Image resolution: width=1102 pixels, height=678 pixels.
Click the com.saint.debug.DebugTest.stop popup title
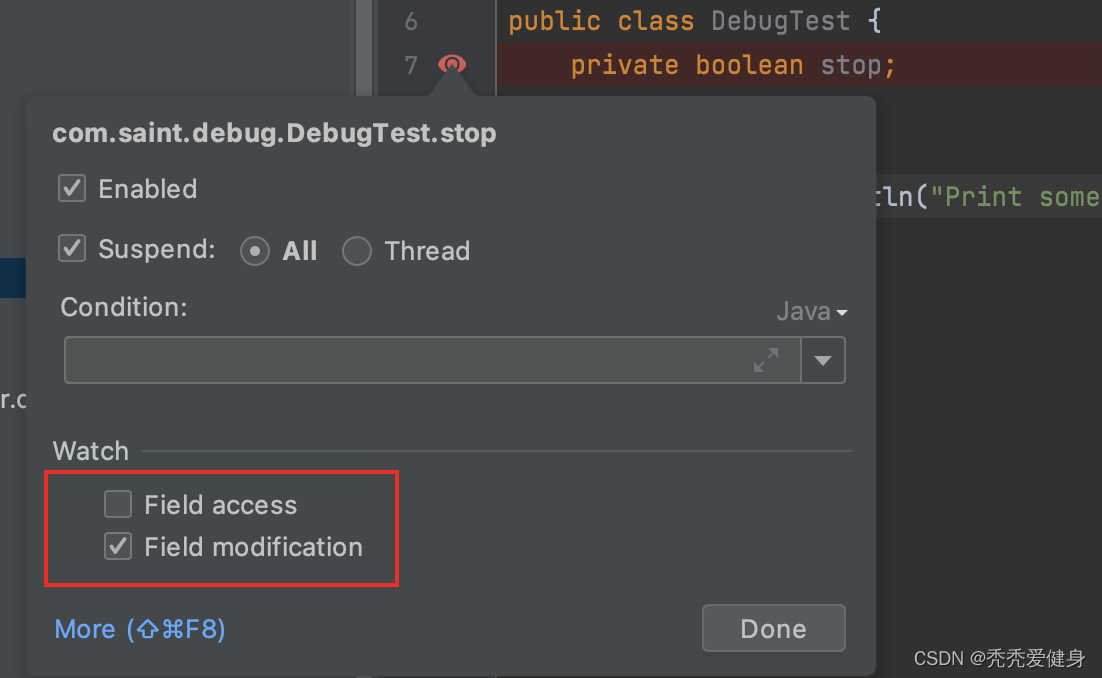point(274,133)
